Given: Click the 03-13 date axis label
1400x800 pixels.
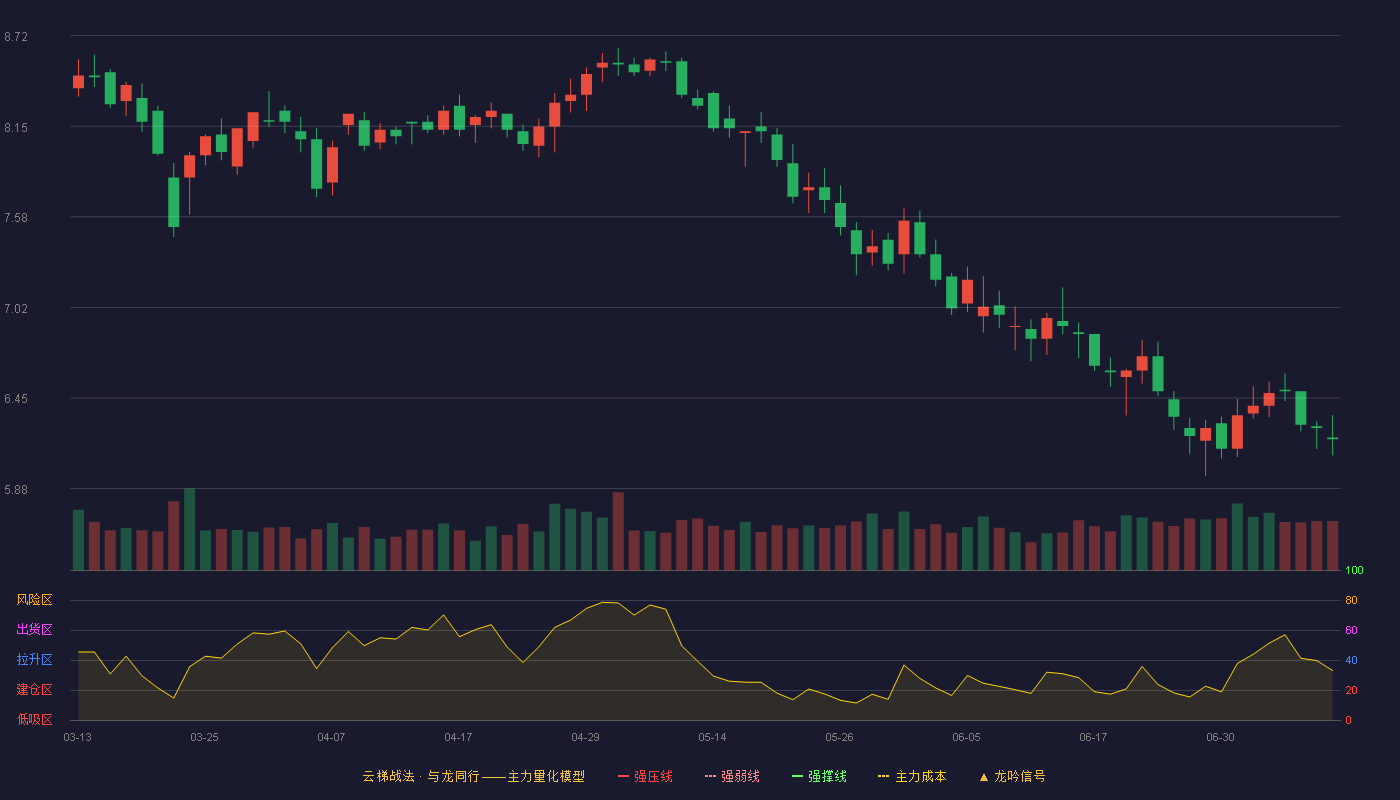Looking at the screenshot, I should (x=77, y=737).
